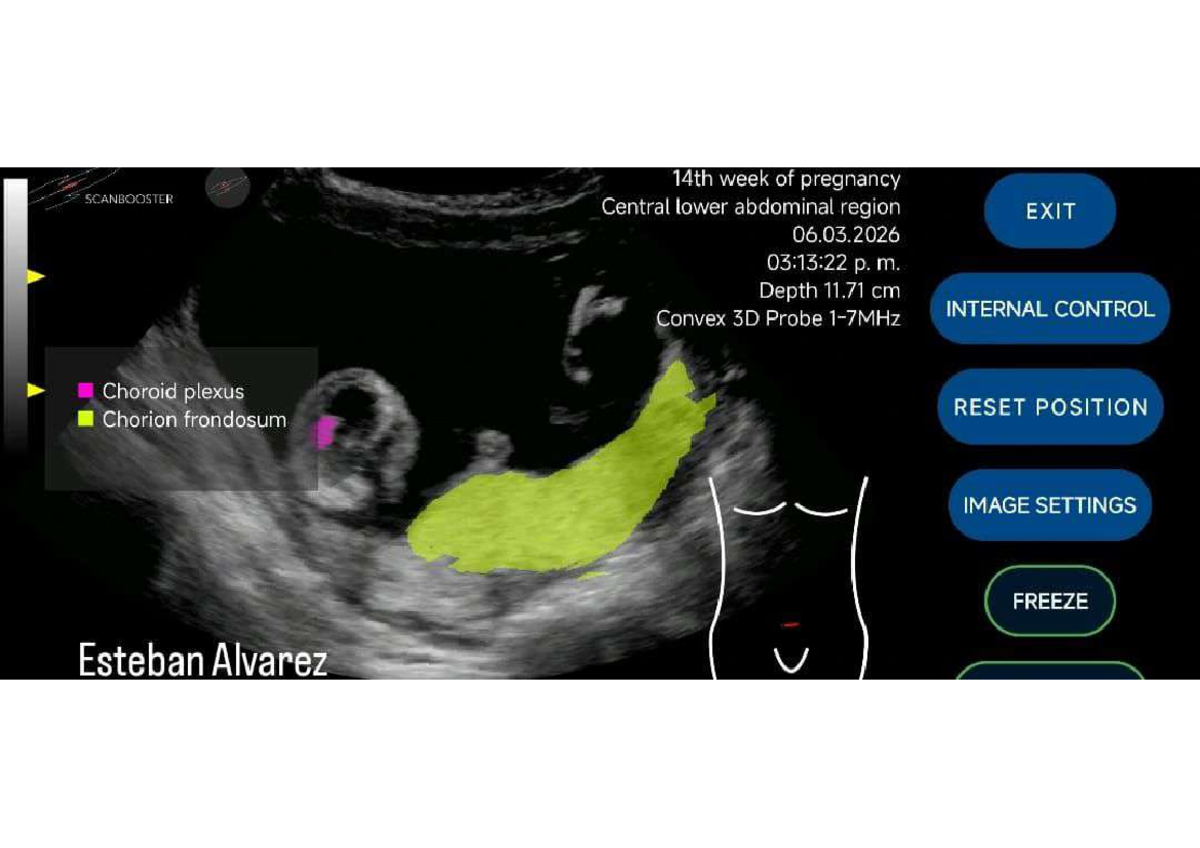
Task: Click magenta Choroid plexus legend swatch
Action: coord(85,391)
